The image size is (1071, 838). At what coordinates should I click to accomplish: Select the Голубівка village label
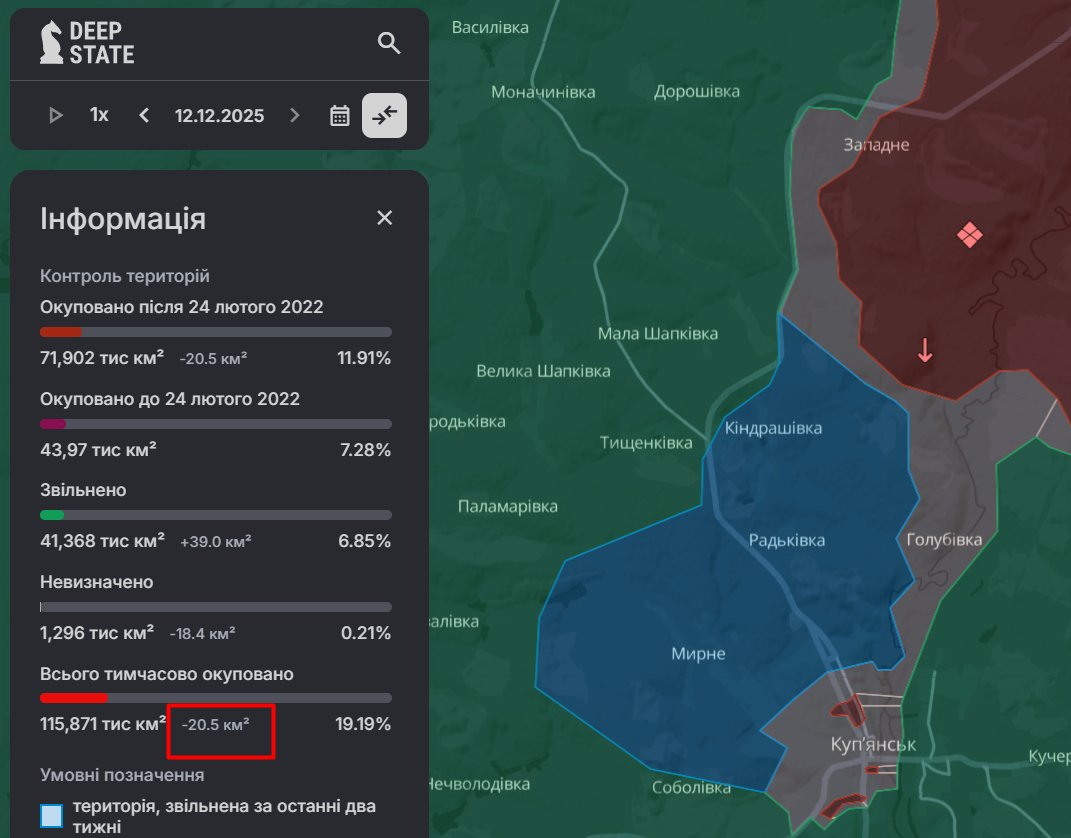(x=944, y=540)
